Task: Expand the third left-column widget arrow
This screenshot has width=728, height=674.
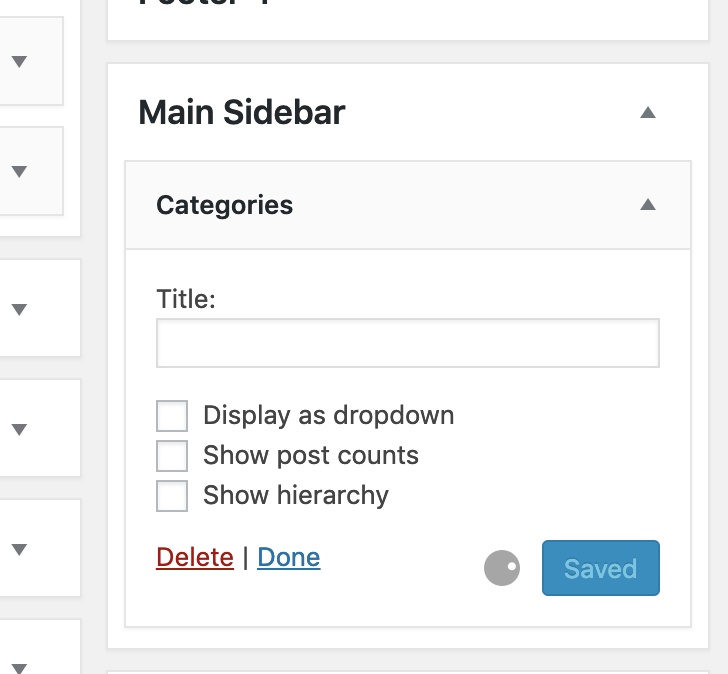Action: [x=19, y=309]
